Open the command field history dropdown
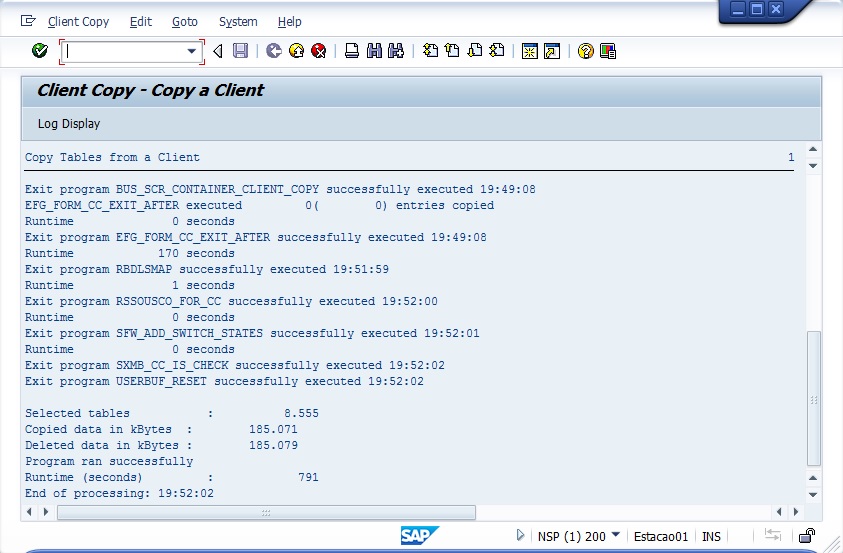The image size is (843, 553). pyautogui.click(x=192, y=51)
